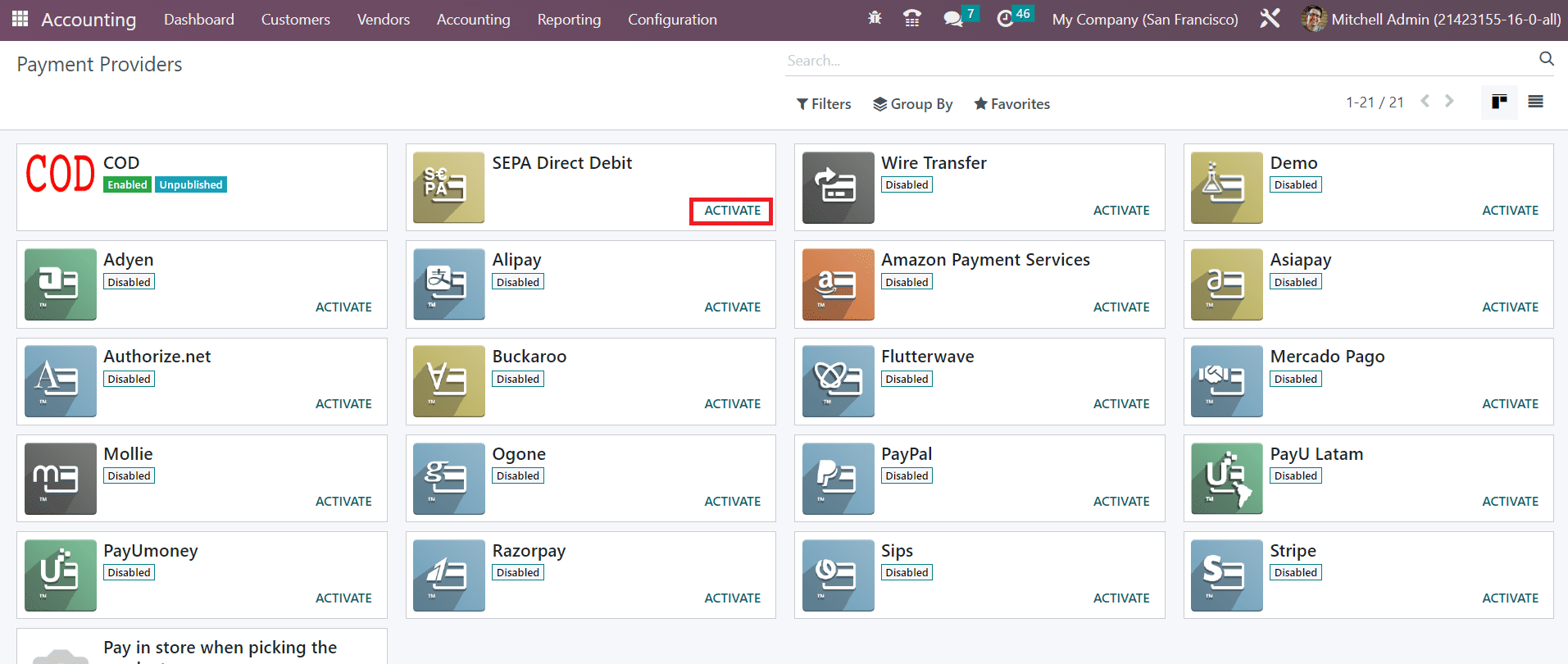Click the debug bug icon
Screen dimensions: 1568x664
click(875, 18)
